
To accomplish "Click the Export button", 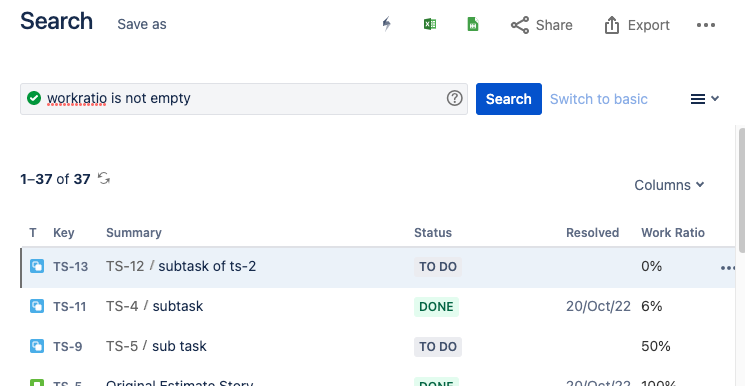I will pos(637,25).
